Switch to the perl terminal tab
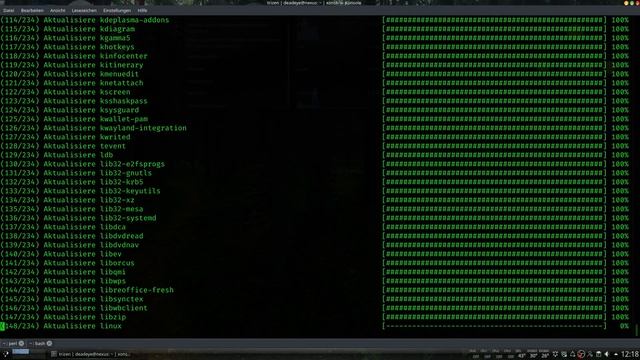 (x=12, y=344)
